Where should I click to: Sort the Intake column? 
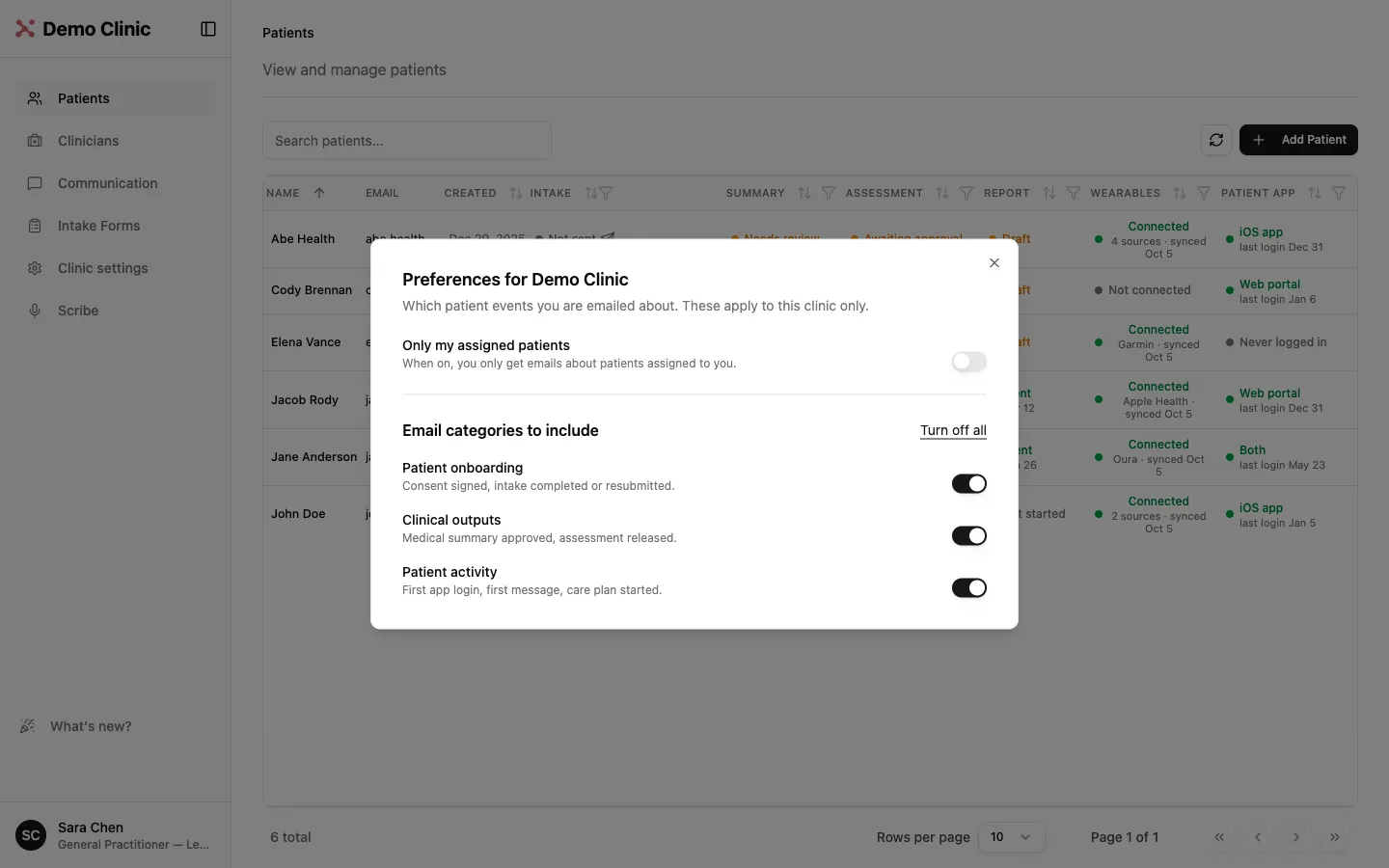pyautogui.click(x=591, y=193)
